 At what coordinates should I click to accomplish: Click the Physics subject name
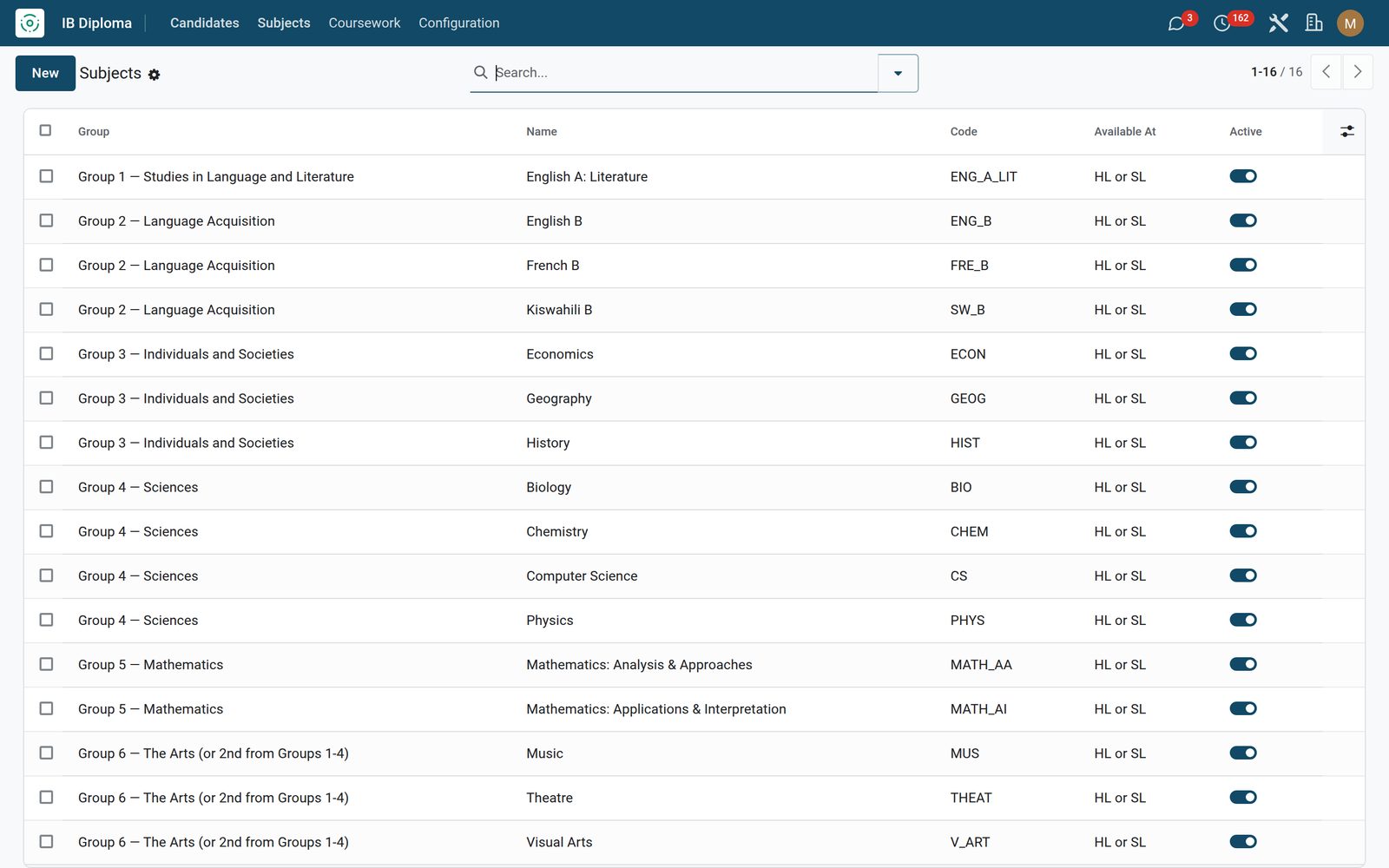click(x=550, y=621)
